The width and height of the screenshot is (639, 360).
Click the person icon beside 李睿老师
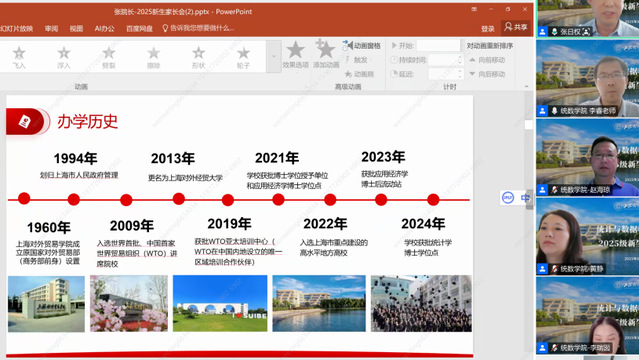pyautogui.click(x=543, y=111)
